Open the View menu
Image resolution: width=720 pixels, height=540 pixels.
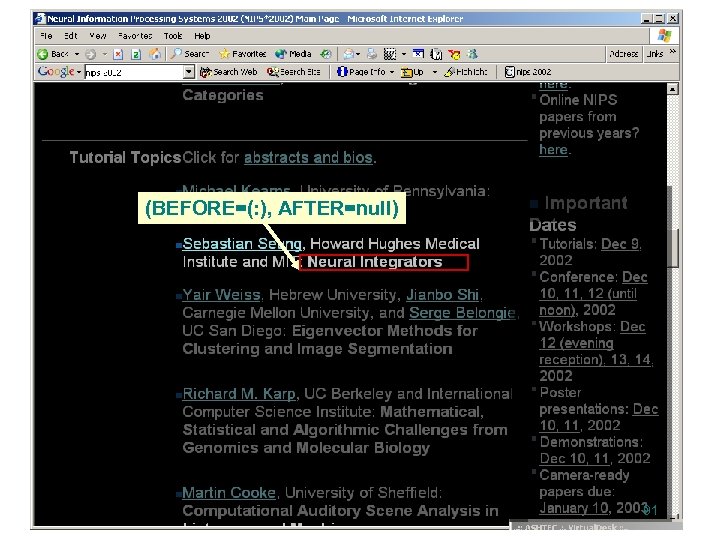click(x=98, y=36)
